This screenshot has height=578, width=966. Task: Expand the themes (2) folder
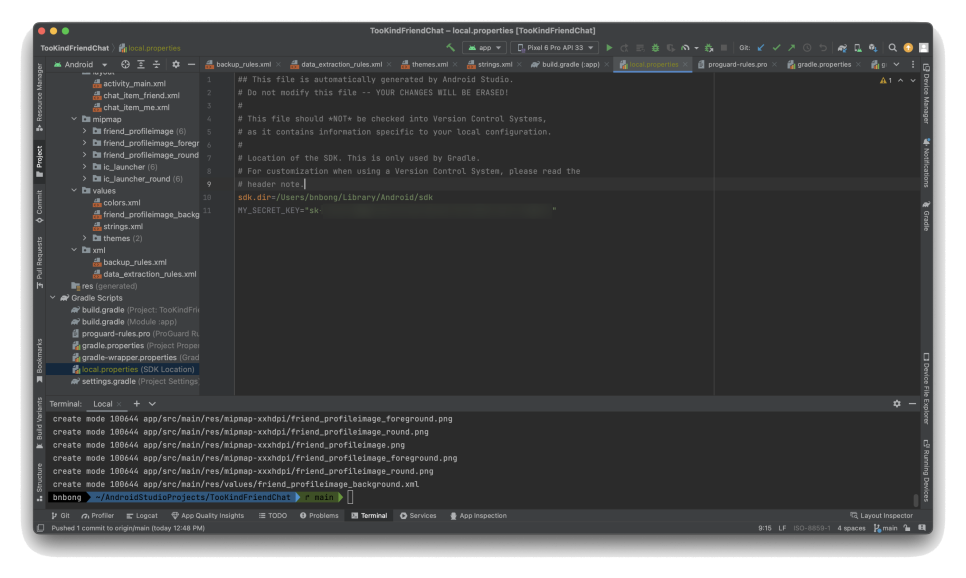point(85,238)
